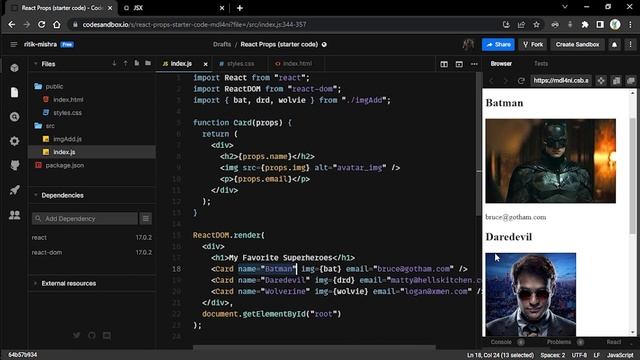Click Spaces: 2 in status bar
The width and height of the screenshot is (640, 360).
click(553, 355)
